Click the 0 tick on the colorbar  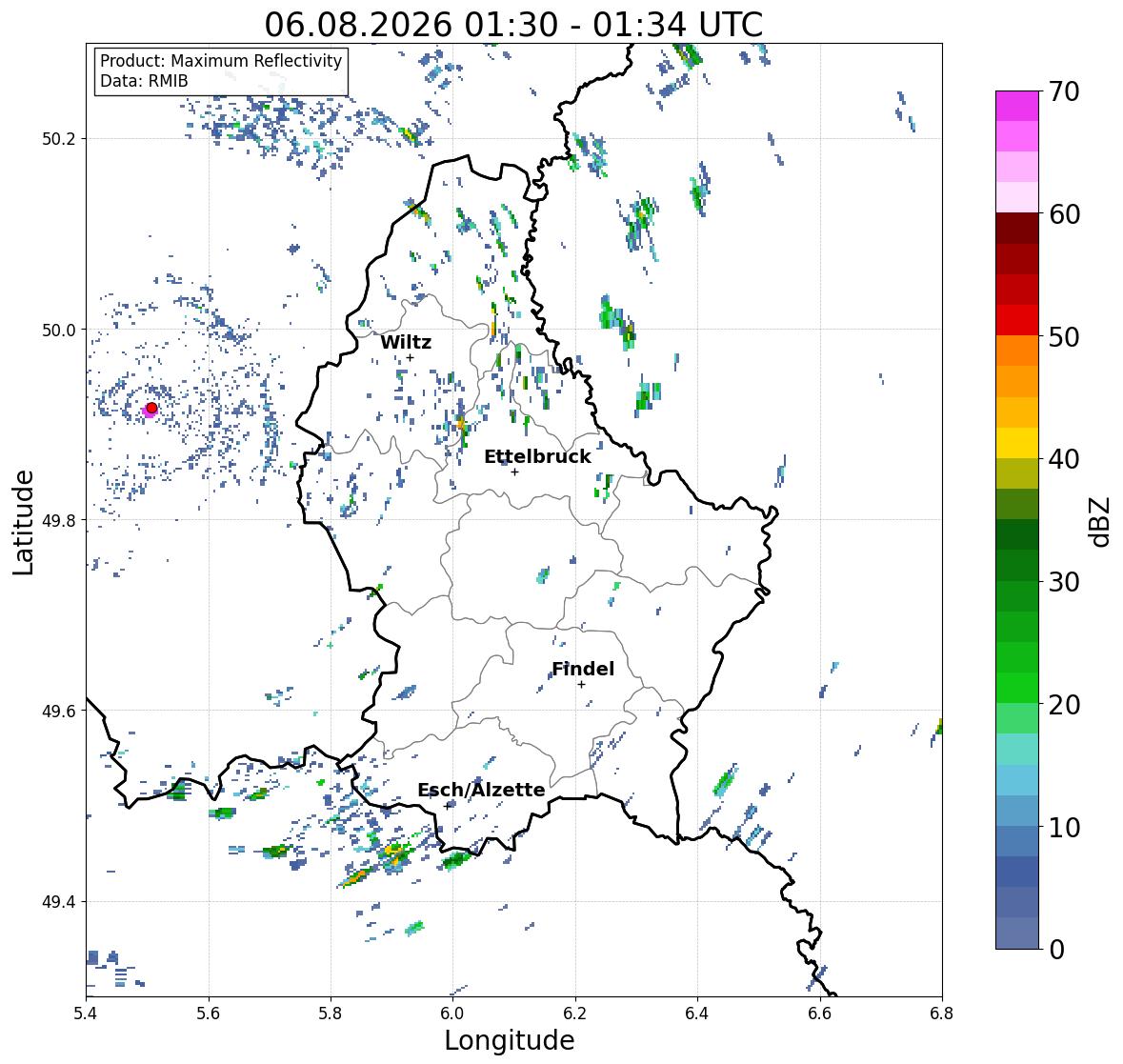click(1056, 950)
